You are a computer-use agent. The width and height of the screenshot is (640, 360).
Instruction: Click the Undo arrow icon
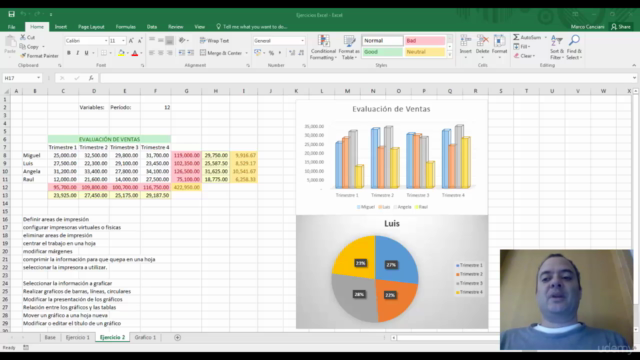tap(23, 14)
